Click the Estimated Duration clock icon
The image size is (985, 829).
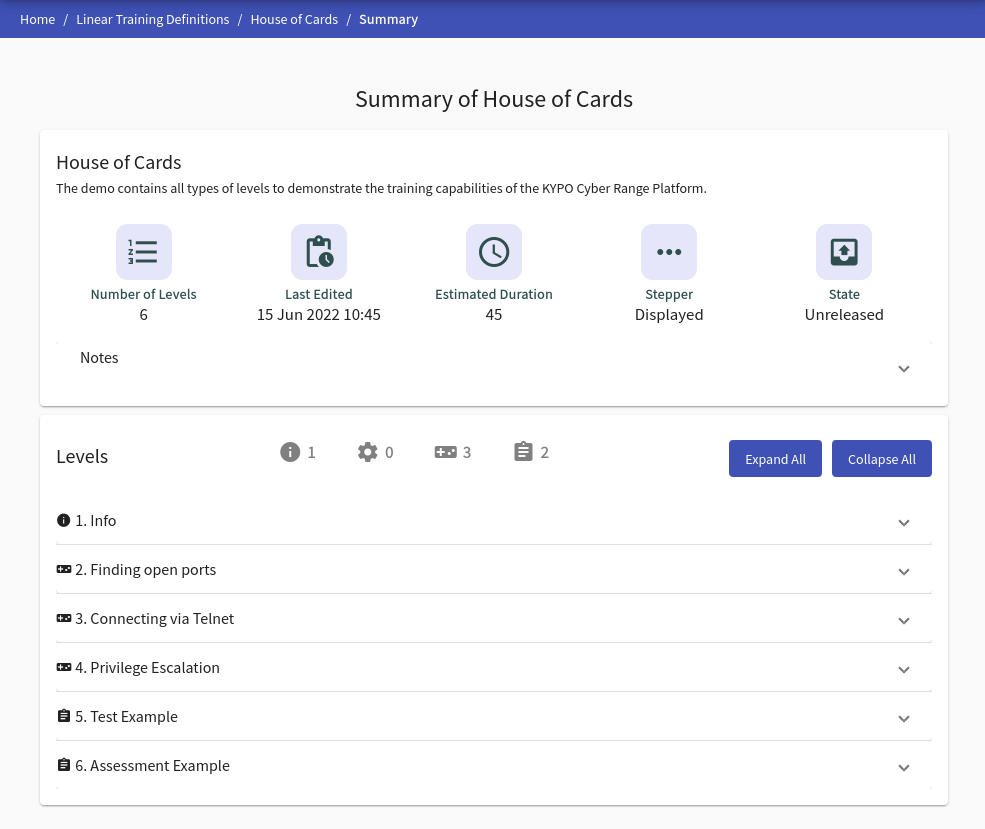494,252
